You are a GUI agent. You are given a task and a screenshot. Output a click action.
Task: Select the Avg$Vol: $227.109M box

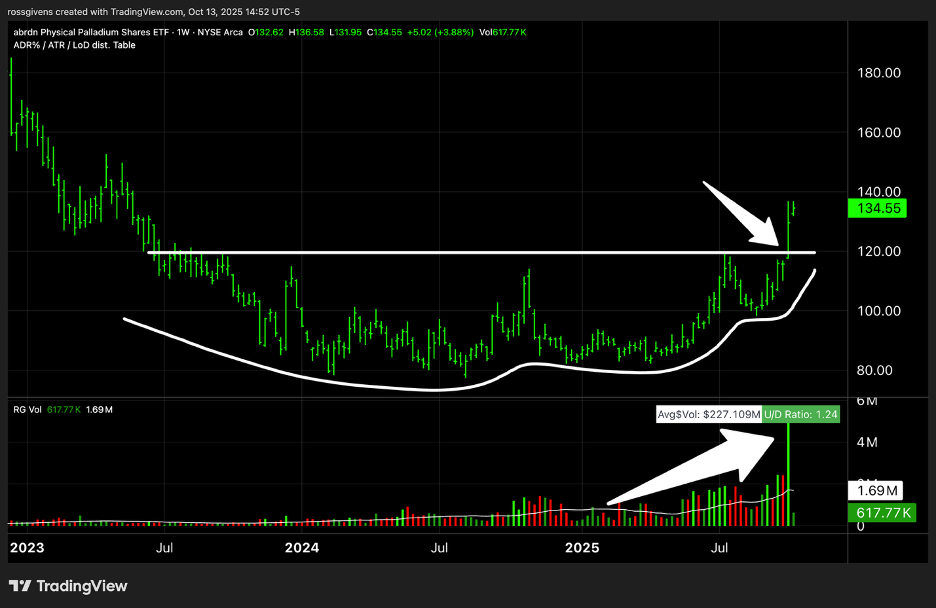tap(709, 413)
